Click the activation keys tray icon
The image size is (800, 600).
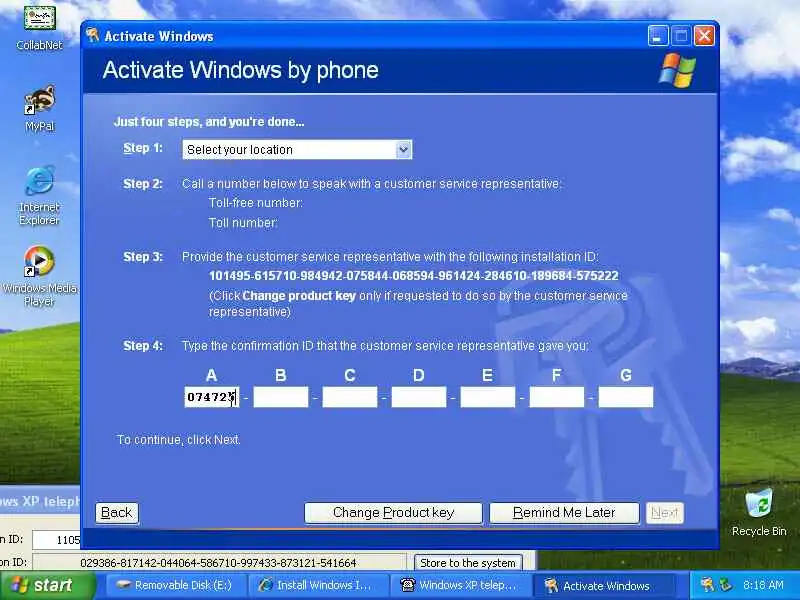[707, 585]
